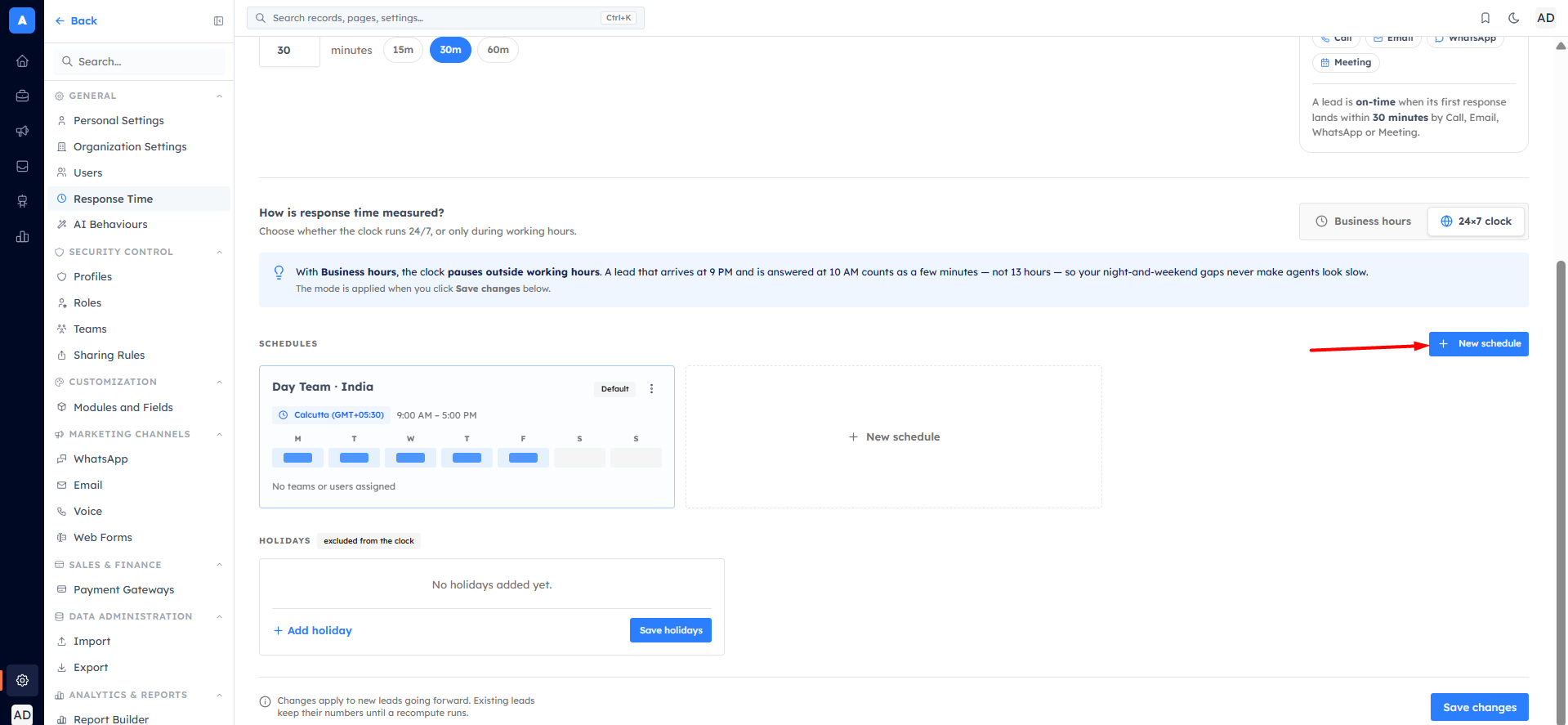
Task: Open the briefcase icon in left rail
Action: pos(22,96)
